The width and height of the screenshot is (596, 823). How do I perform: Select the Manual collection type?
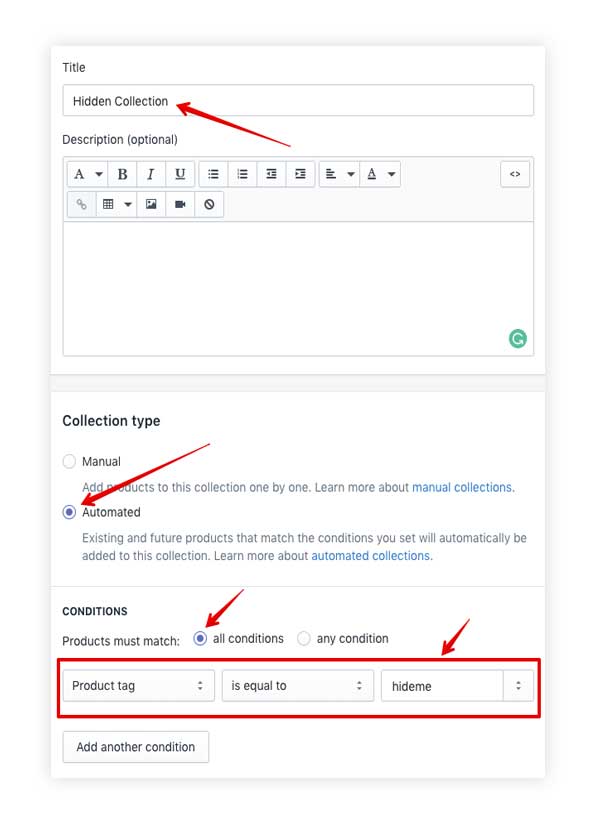coord(69,461)
